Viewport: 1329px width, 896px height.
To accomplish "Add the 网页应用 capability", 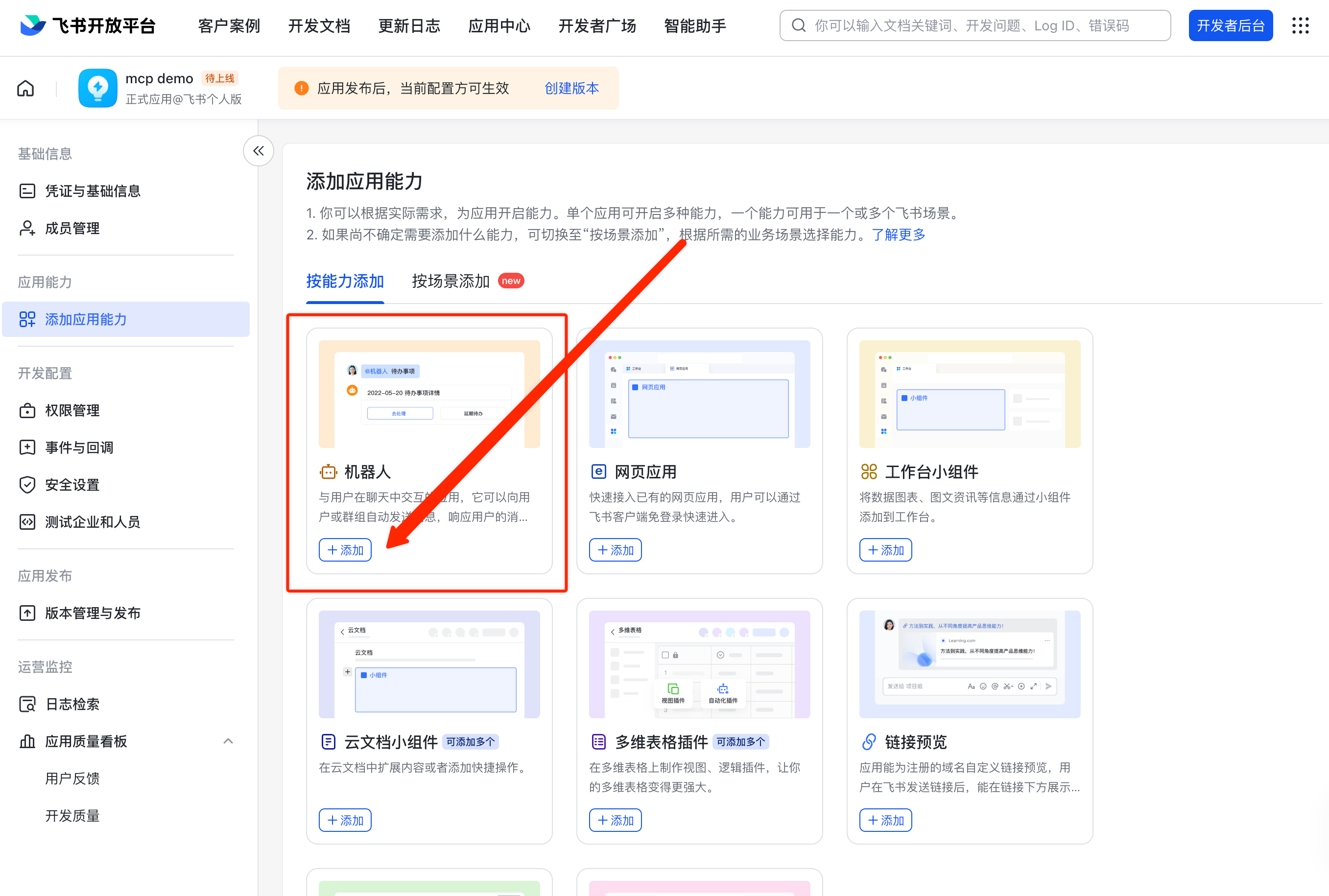I will (x=615, y=550).
